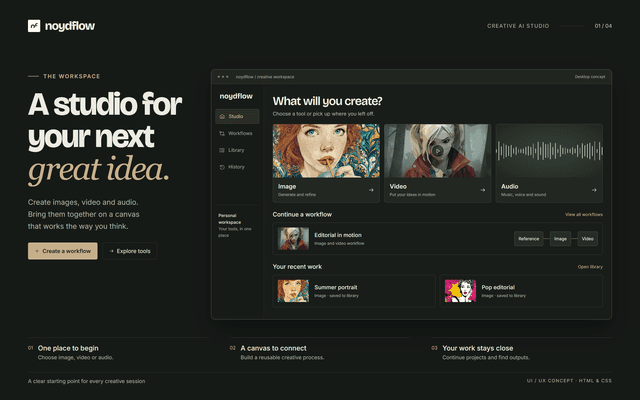This screenshot has width=640, height=400.
Task: Click the arrow on the Image card
Action: (x=371, y=190)
